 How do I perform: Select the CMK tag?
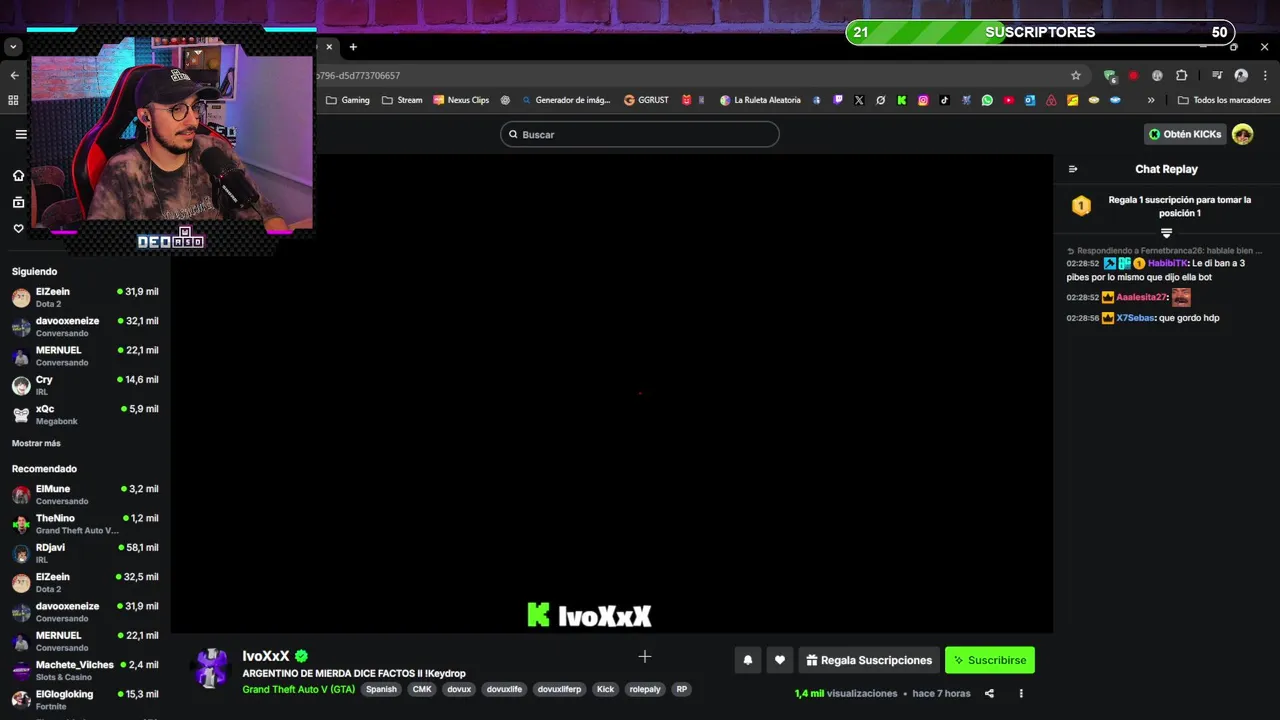[422, 689]
